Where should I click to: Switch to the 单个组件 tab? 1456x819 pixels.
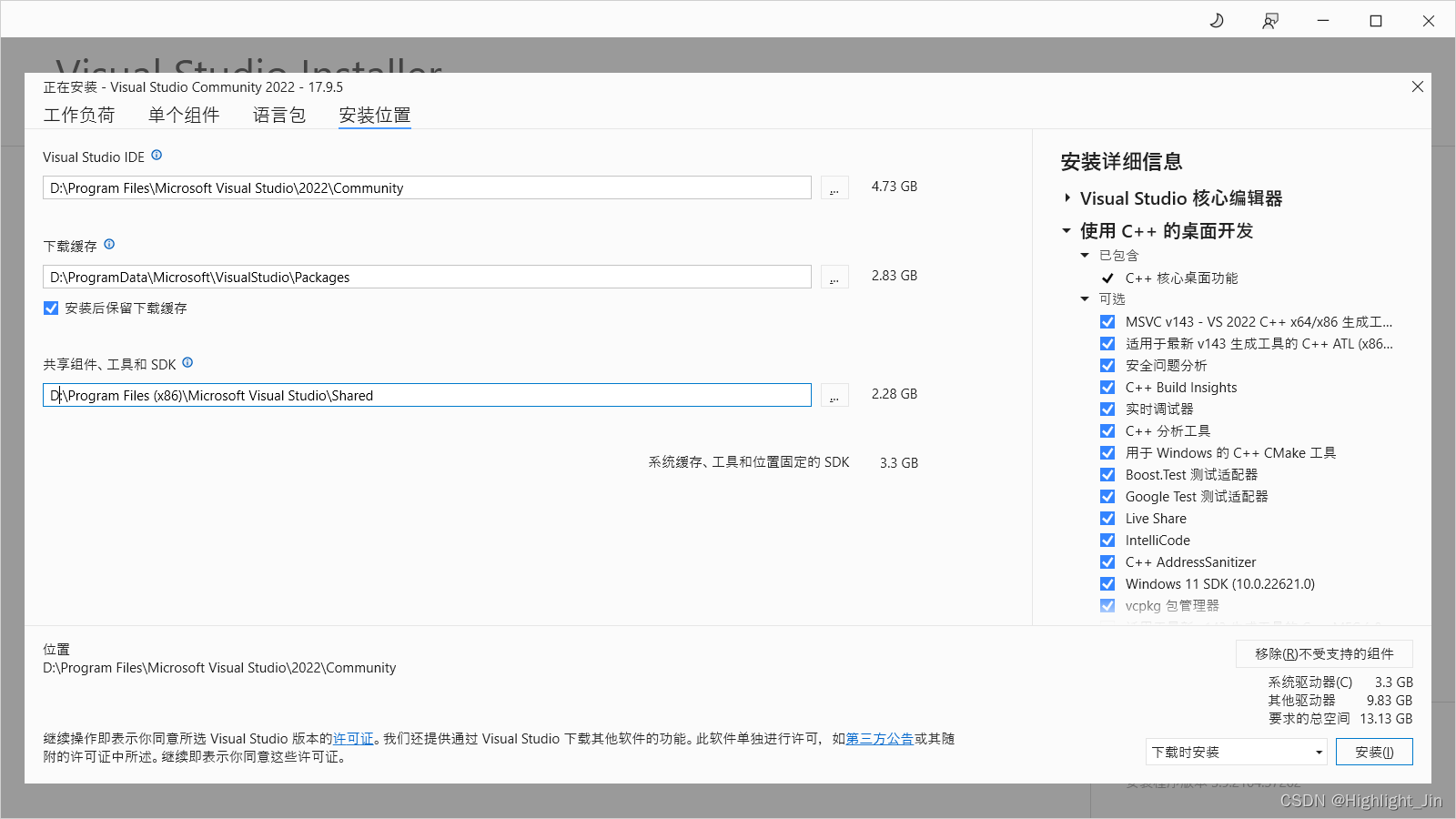pyautogui.click(x=184, y=116)
